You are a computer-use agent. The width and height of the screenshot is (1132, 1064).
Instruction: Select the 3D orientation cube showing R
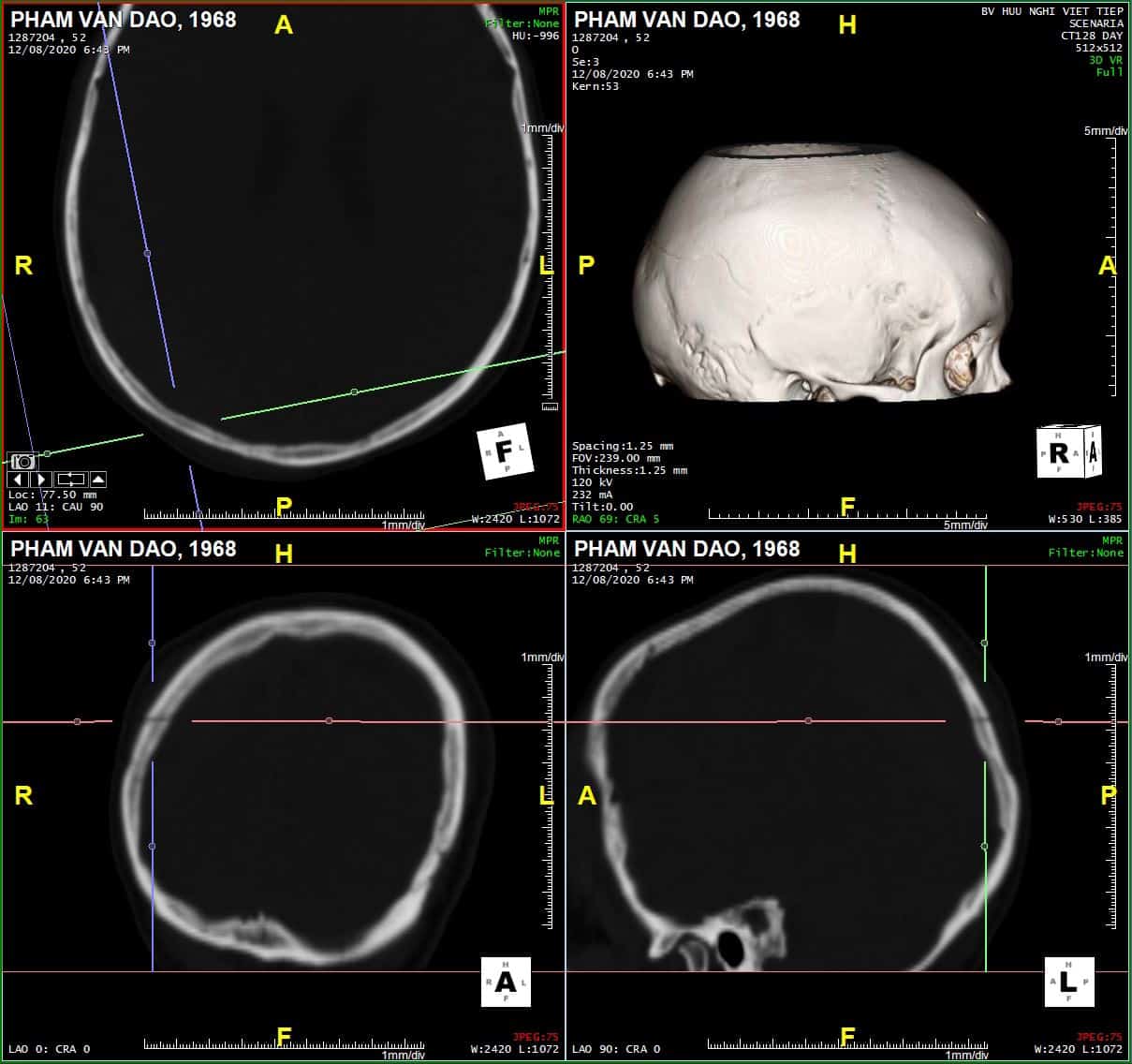(x=1067, y=452)
